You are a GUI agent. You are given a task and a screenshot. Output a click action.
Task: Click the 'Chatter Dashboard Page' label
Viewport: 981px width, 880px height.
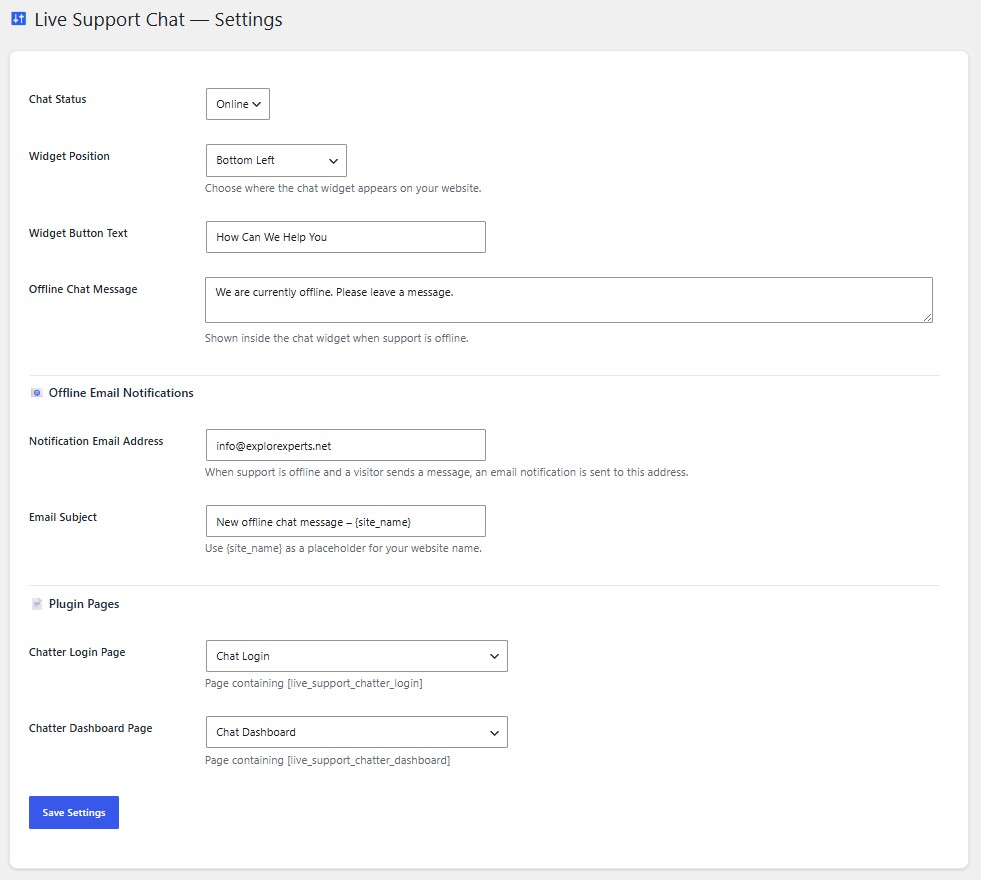(x=91, y=728)
